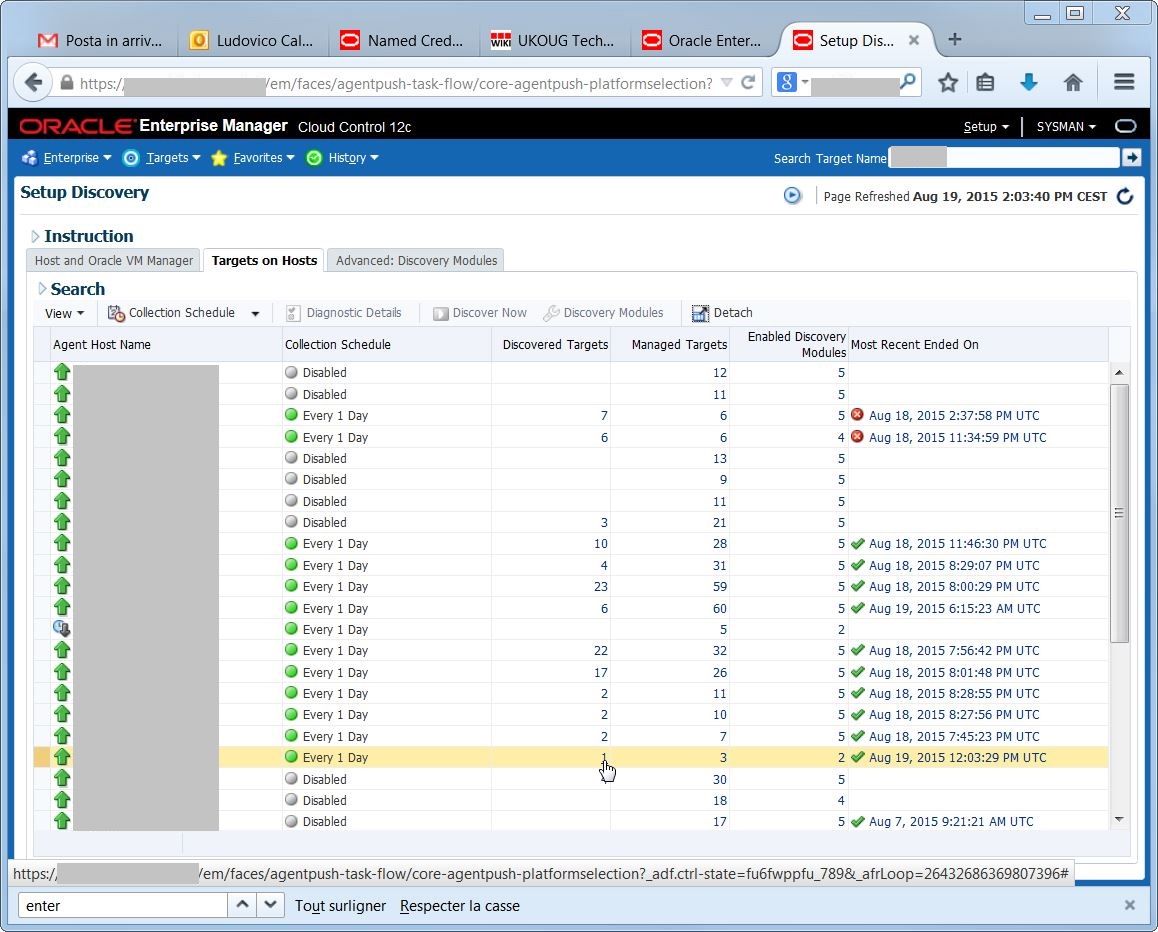Viewport: 1158px width, 932px height.
Task: Reload the page via address bar icon
Action: pos(748,82)
